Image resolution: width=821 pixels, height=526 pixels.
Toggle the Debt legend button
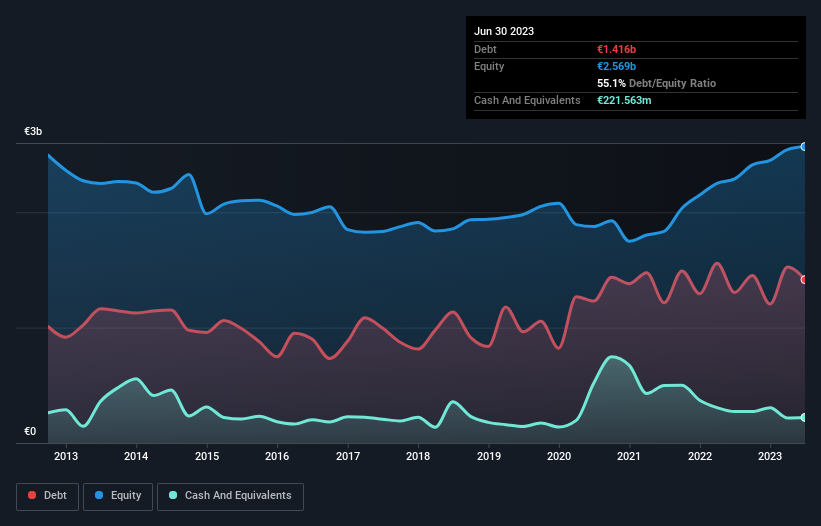47,496
